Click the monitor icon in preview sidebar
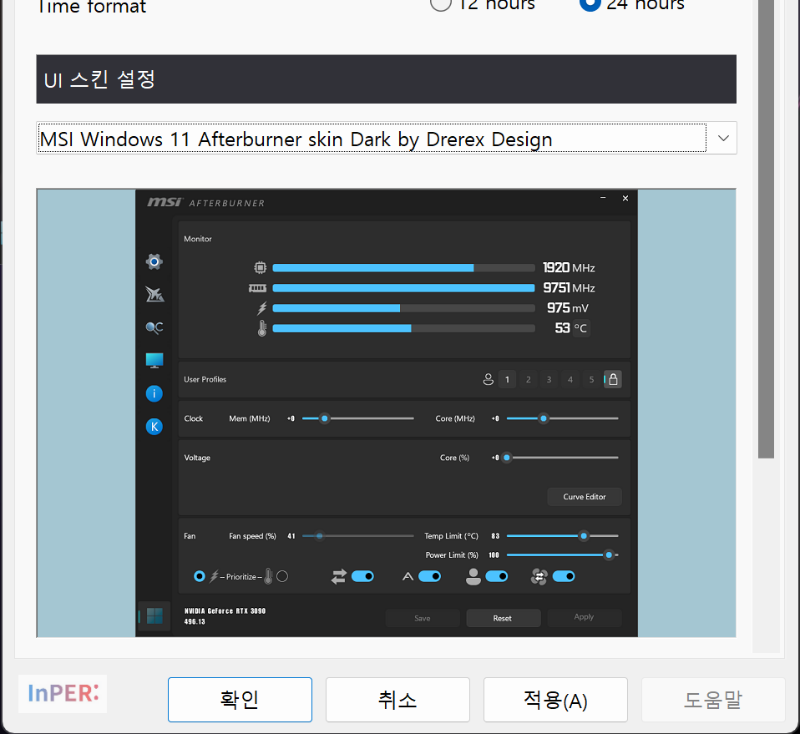800x734 pixels. (154, 361)
